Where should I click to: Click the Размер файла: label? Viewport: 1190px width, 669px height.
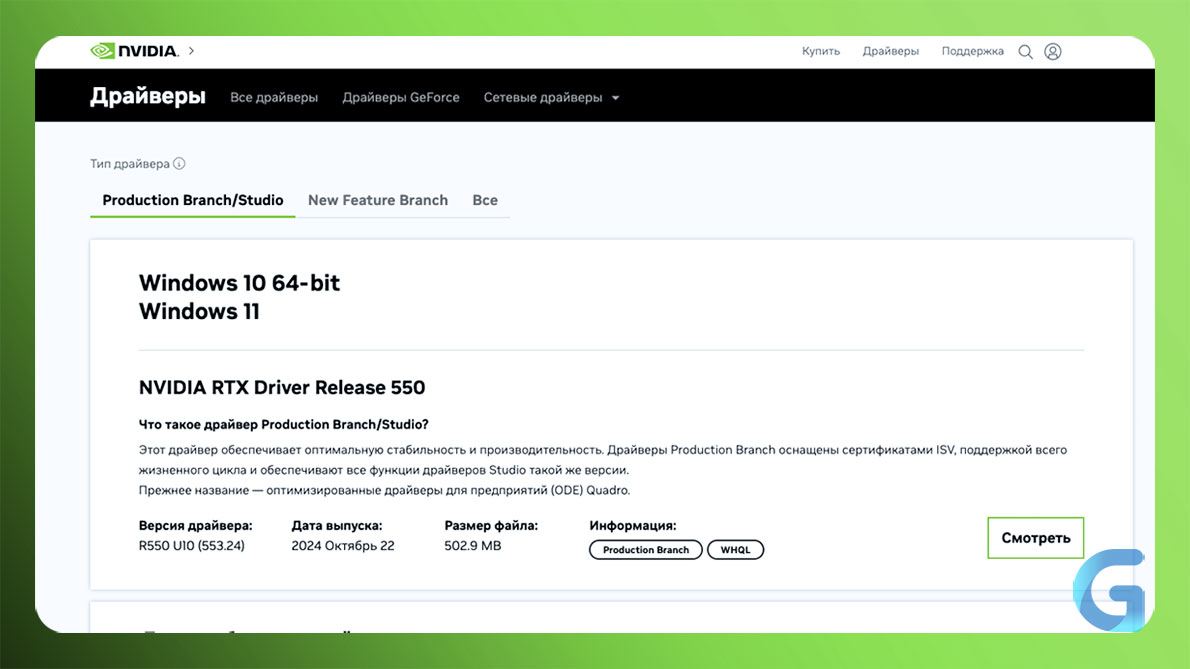491,525
